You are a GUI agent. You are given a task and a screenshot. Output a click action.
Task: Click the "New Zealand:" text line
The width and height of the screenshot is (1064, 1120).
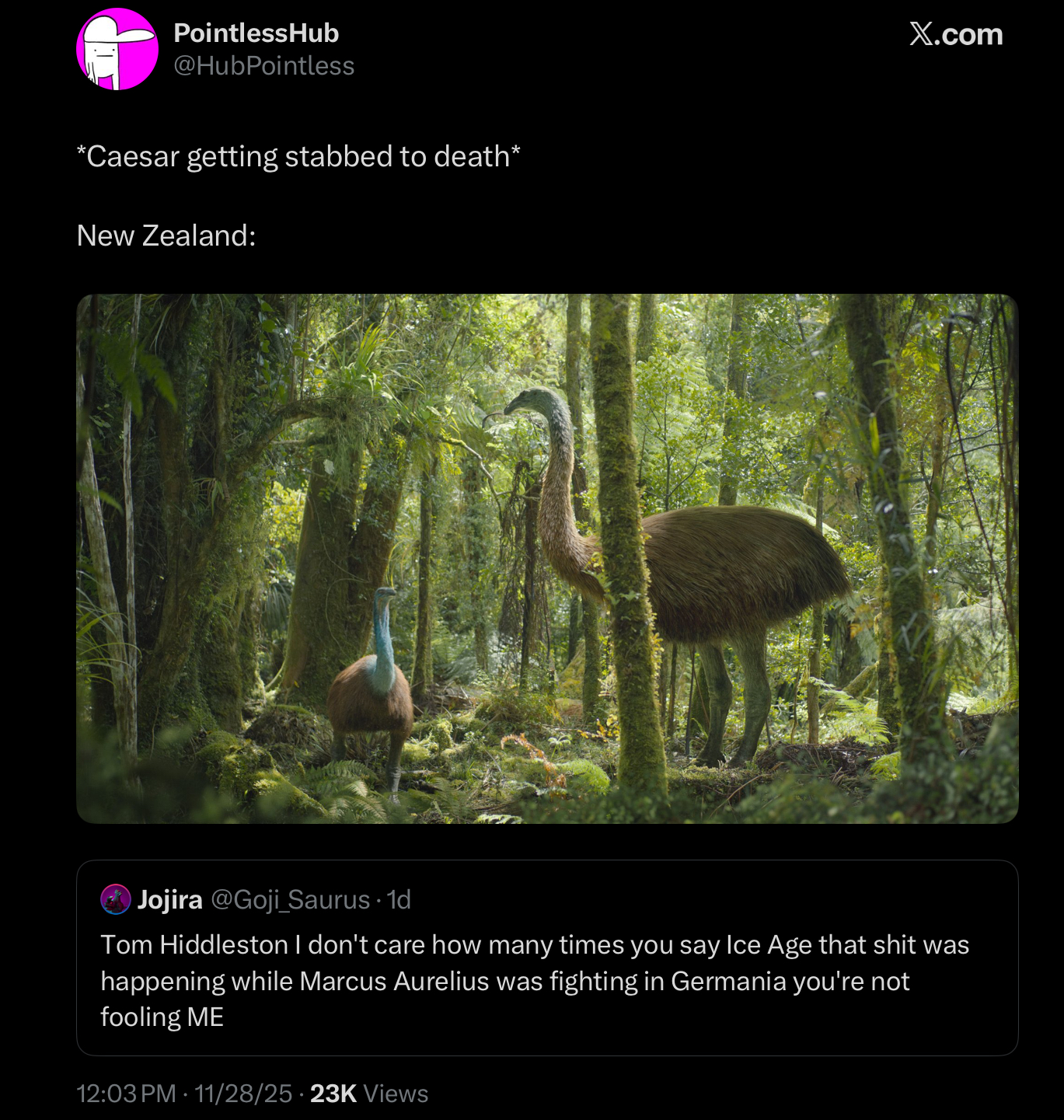166,236
